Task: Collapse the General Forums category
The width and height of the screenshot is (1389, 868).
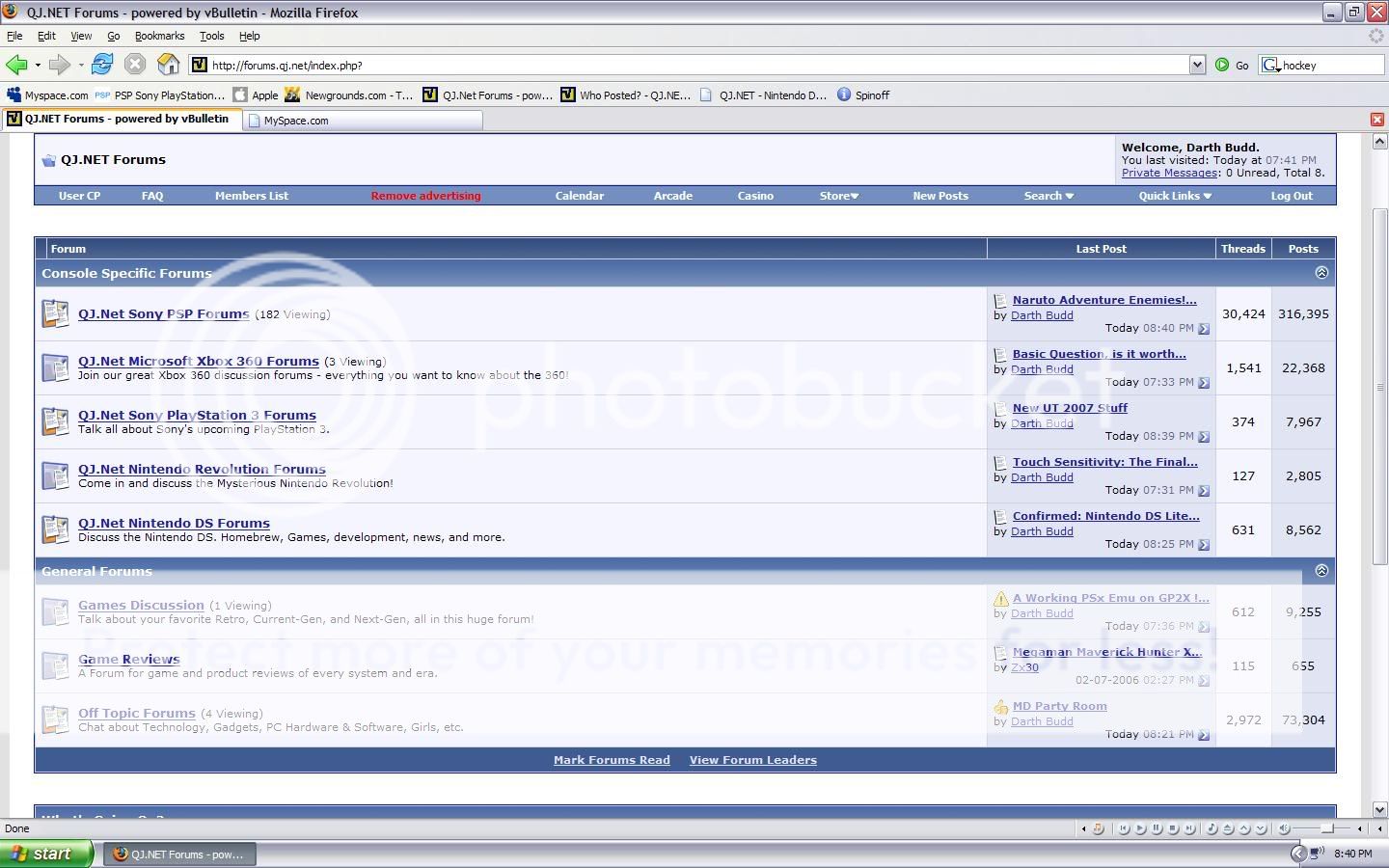Action: coord(1321,571)
